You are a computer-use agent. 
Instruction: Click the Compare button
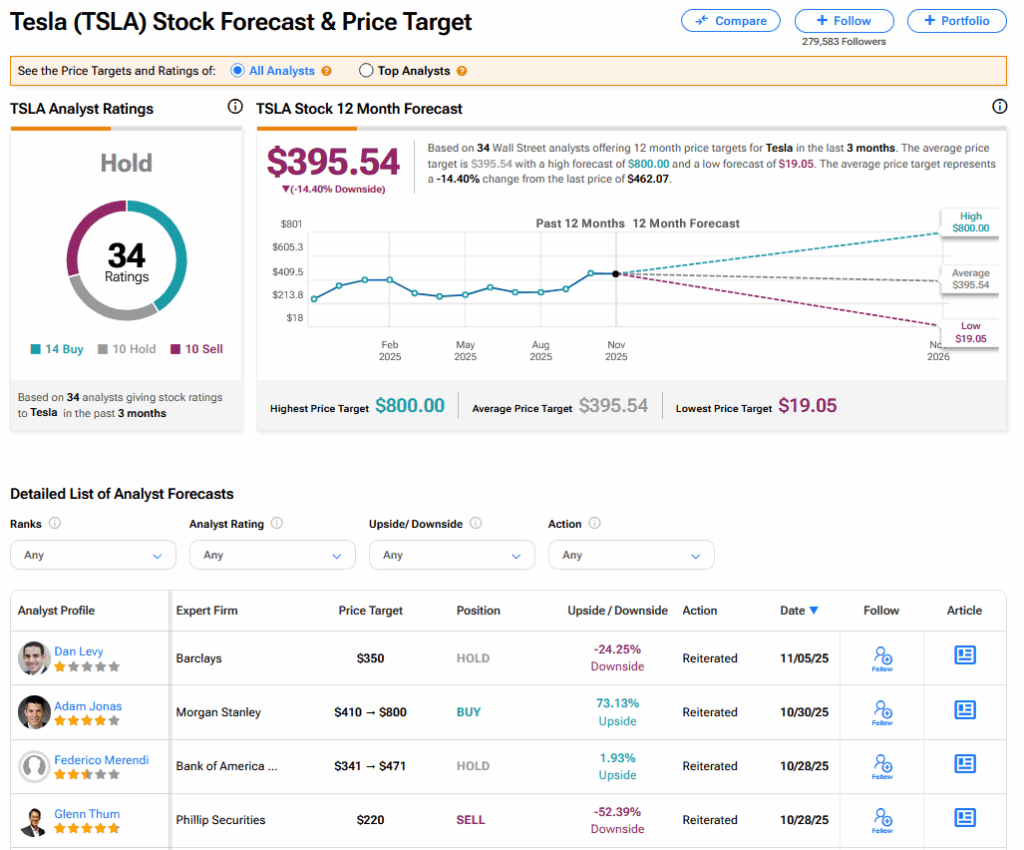(731, 20)
